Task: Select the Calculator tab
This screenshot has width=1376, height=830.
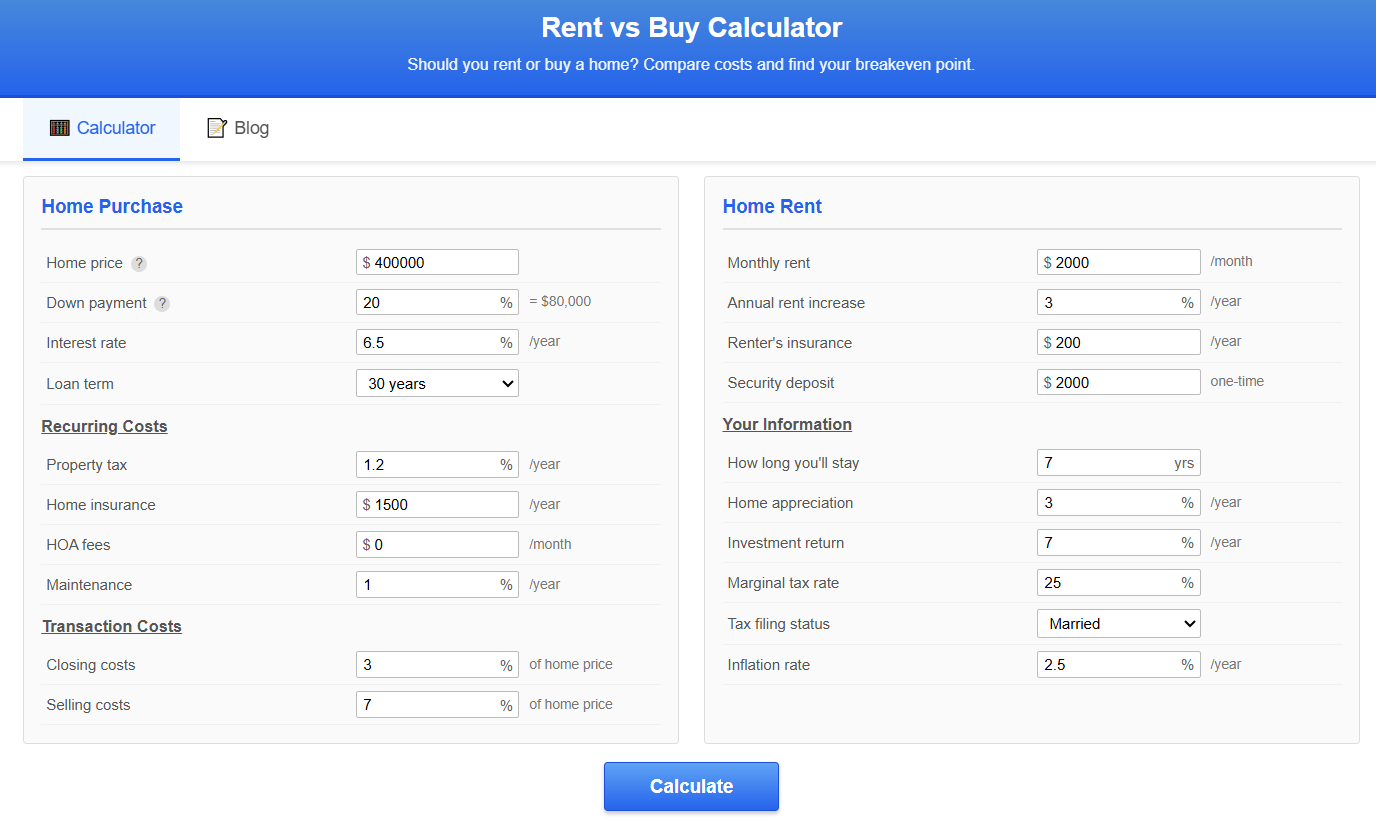Action: (101, 127)
